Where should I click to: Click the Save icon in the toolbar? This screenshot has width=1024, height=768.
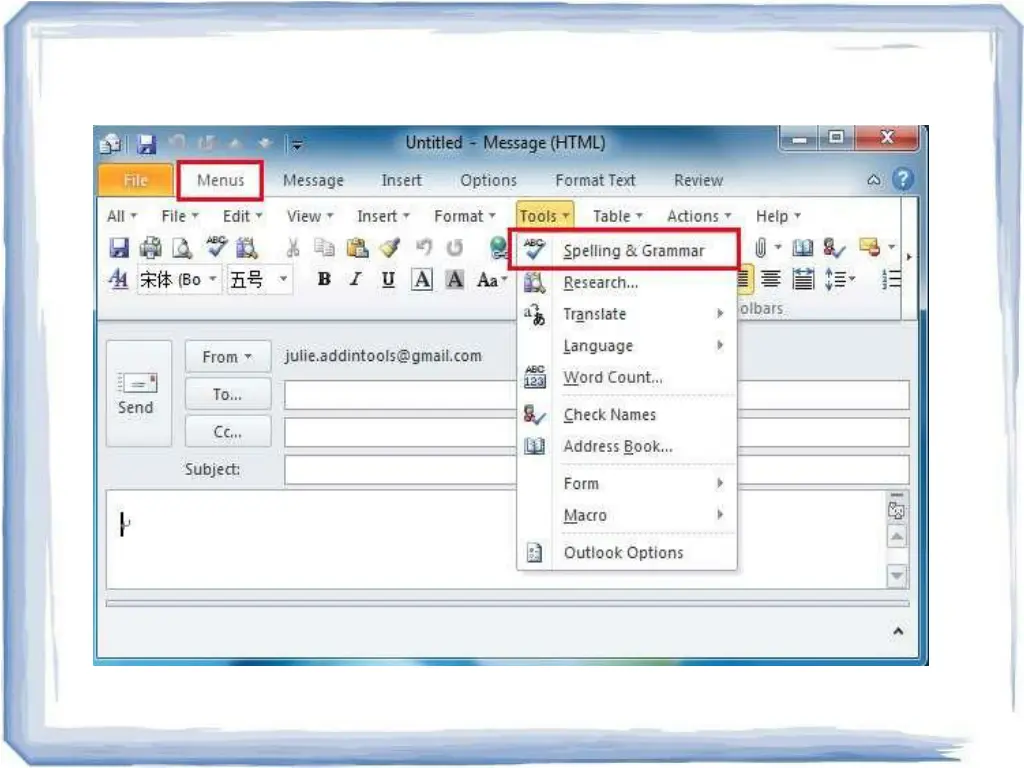coord(119,248)
